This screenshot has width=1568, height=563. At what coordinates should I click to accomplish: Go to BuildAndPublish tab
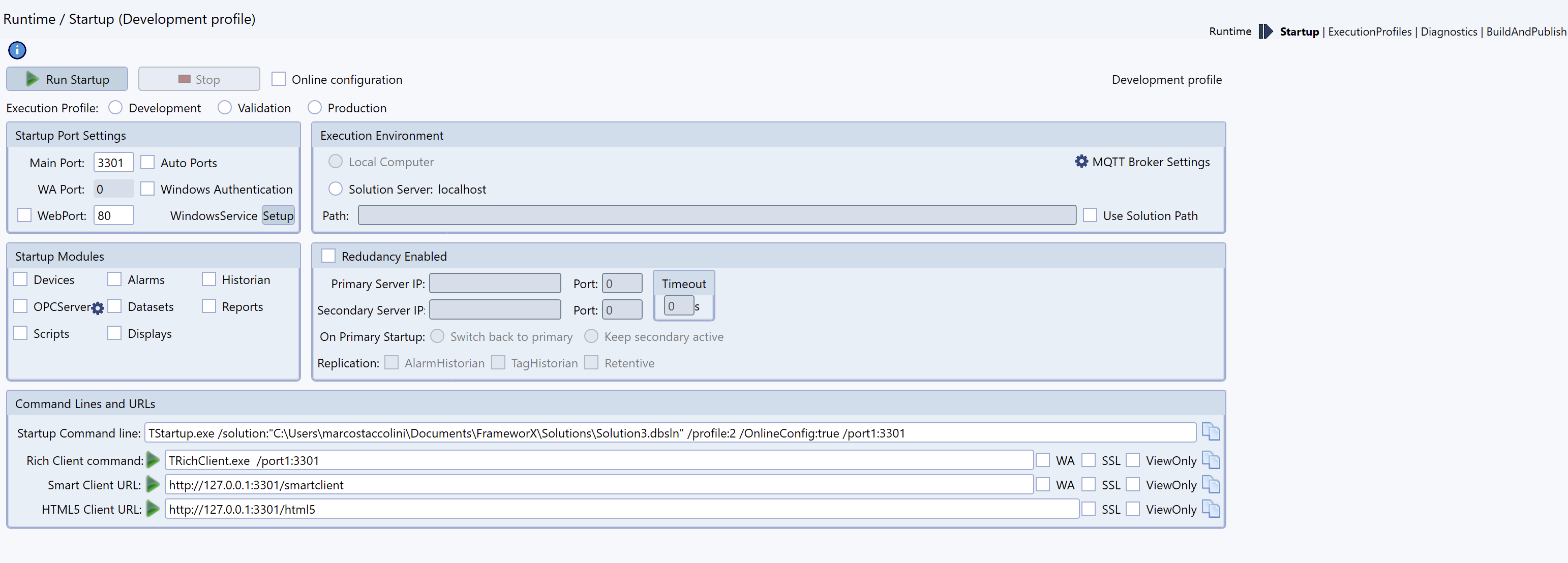coord(1526,32)
